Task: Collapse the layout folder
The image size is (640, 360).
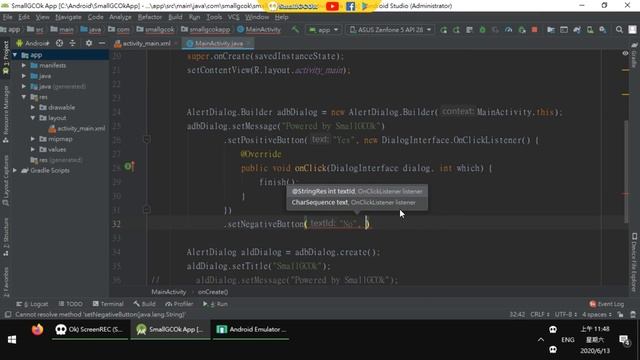Action: pos(33,118)
